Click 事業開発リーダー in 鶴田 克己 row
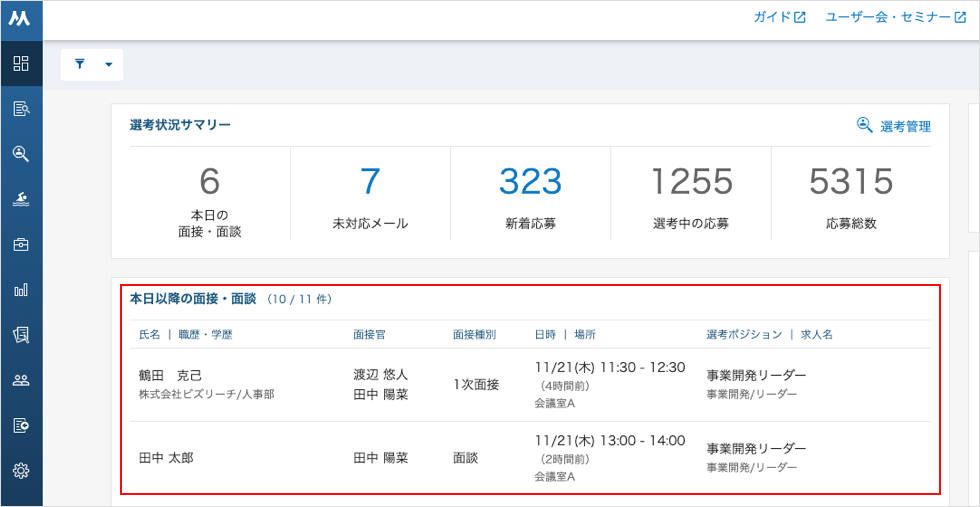Viewport: 980px width, 507px height. (x=756, y=375)
